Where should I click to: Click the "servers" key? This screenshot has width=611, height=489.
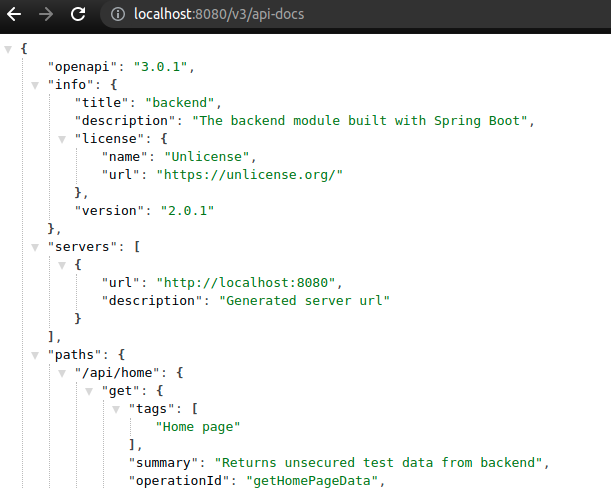tap(82, 247)
